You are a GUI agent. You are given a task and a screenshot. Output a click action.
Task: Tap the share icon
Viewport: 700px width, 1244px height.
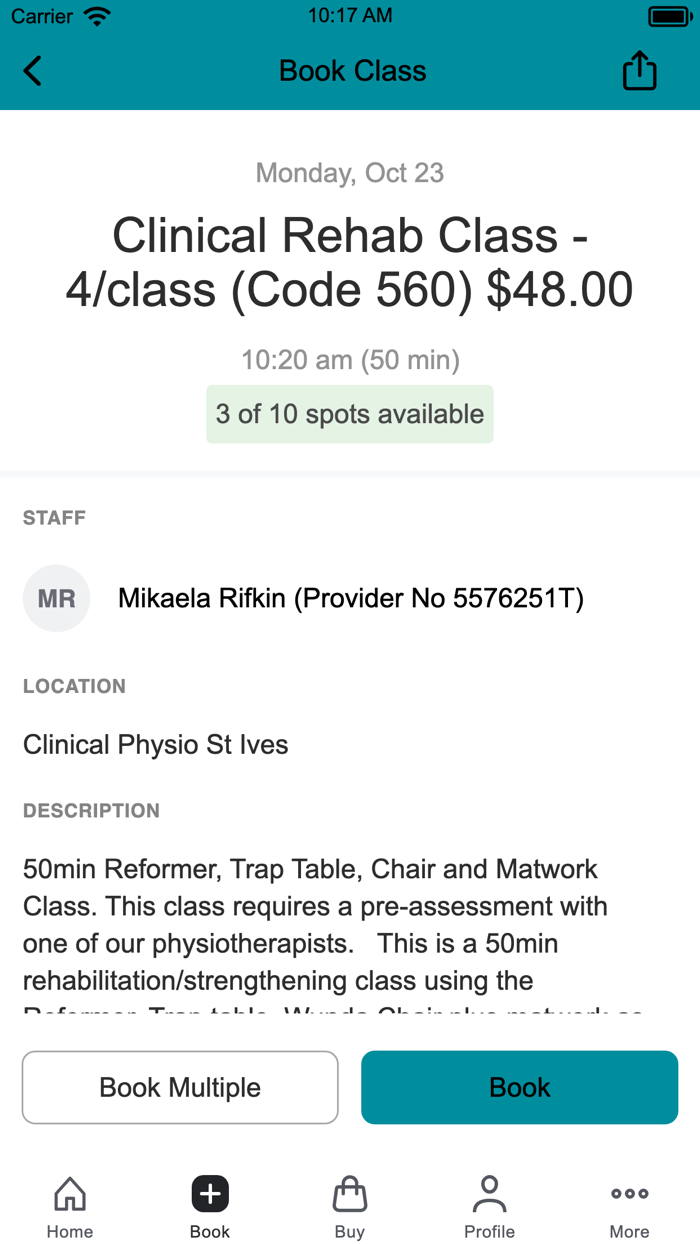(639, 71)
